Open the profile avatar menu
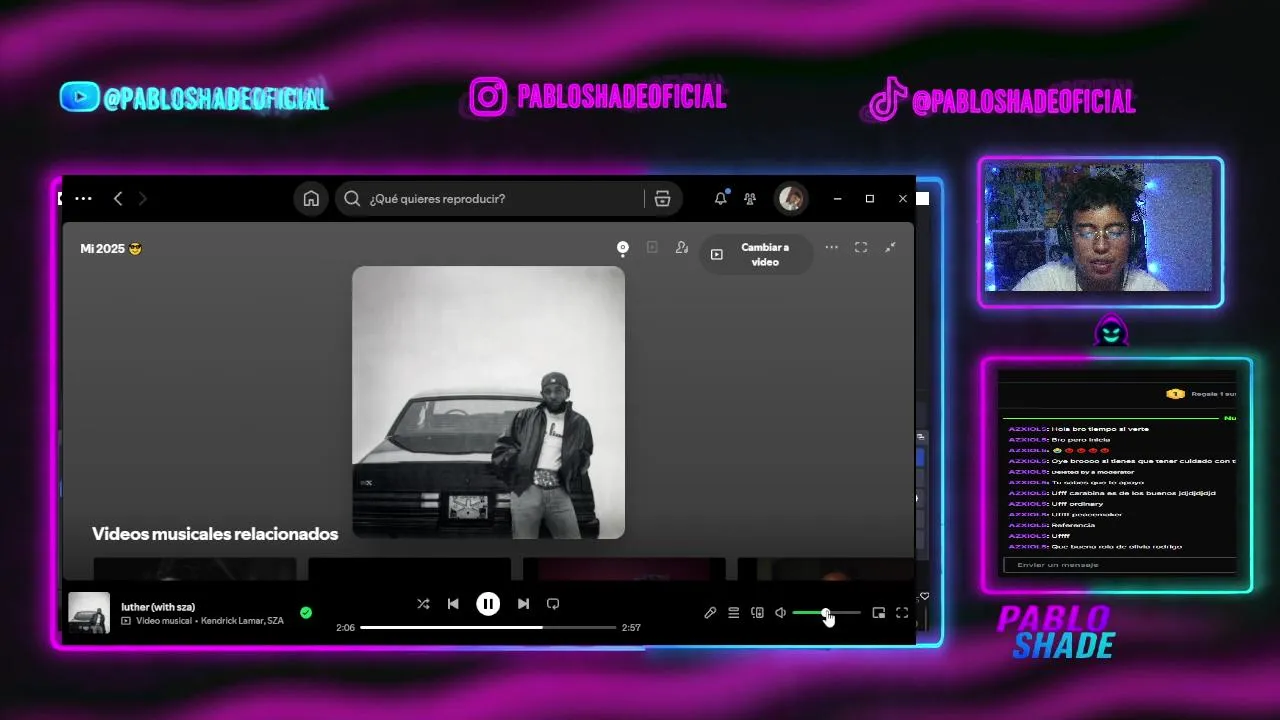This screenshot has height=720, width=1280. pos(791,198)
